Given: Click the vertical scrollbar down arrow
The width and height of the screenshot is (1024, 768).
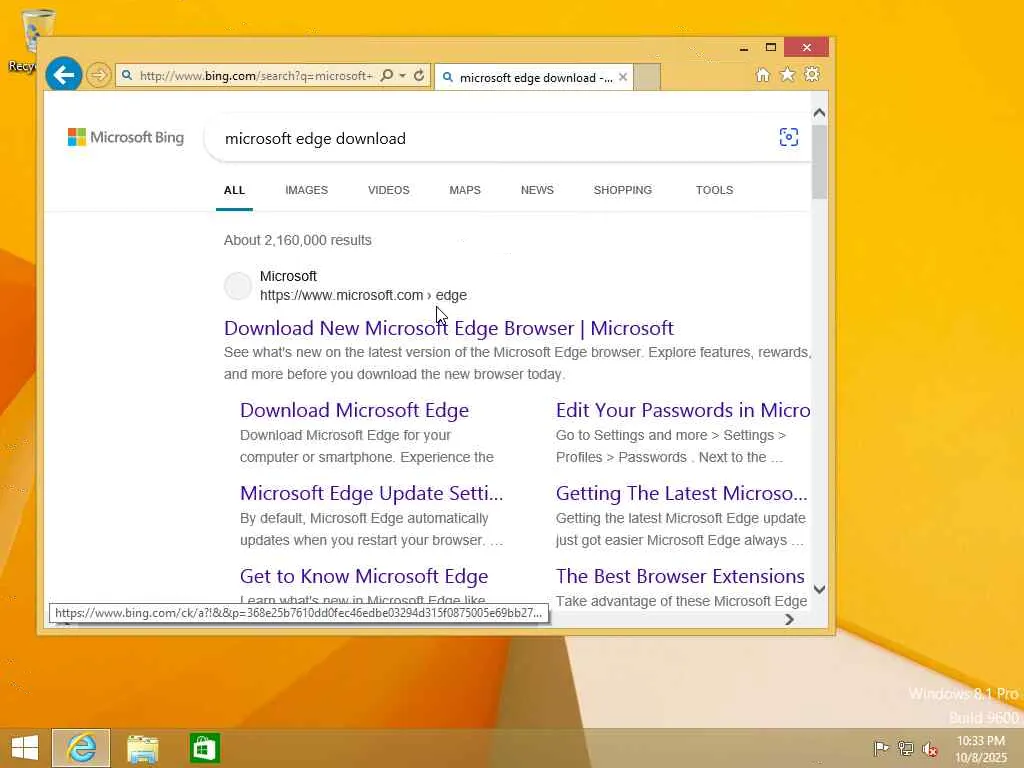Looking at the screenshot, I should point(819,590).
